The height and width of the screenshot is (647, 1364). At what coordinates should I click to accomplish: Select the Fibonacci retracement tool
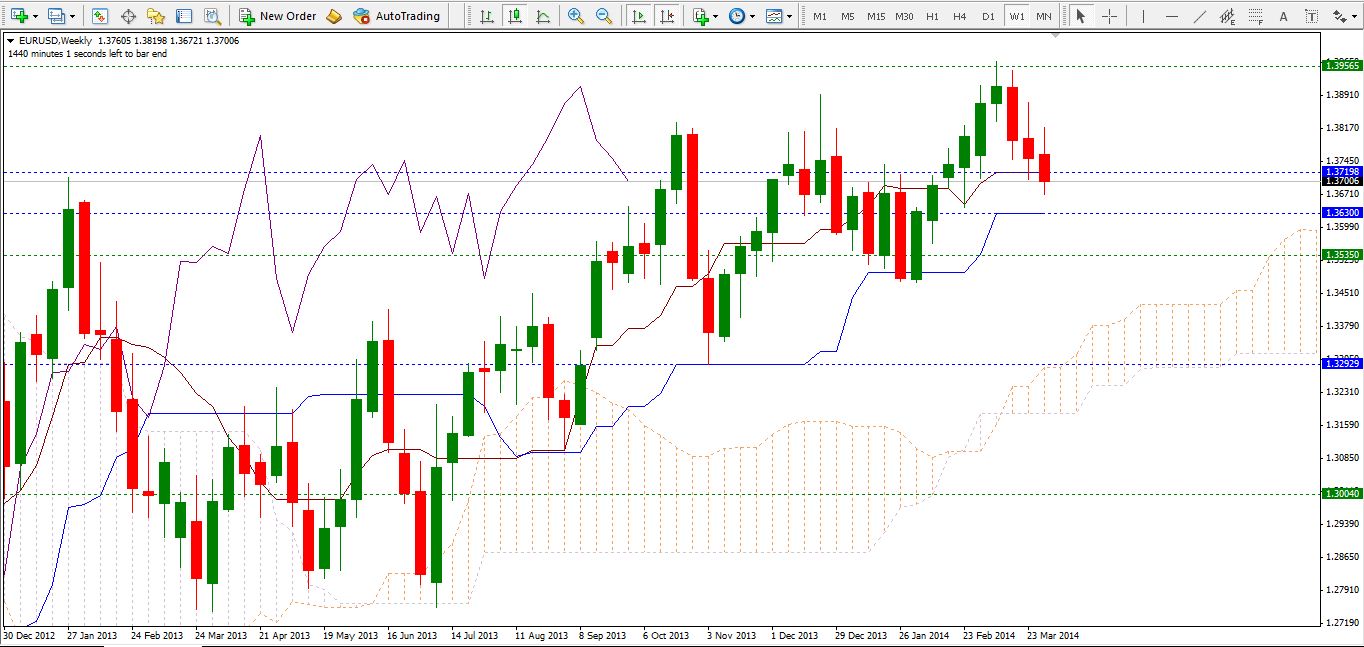tap(1255, 16)
